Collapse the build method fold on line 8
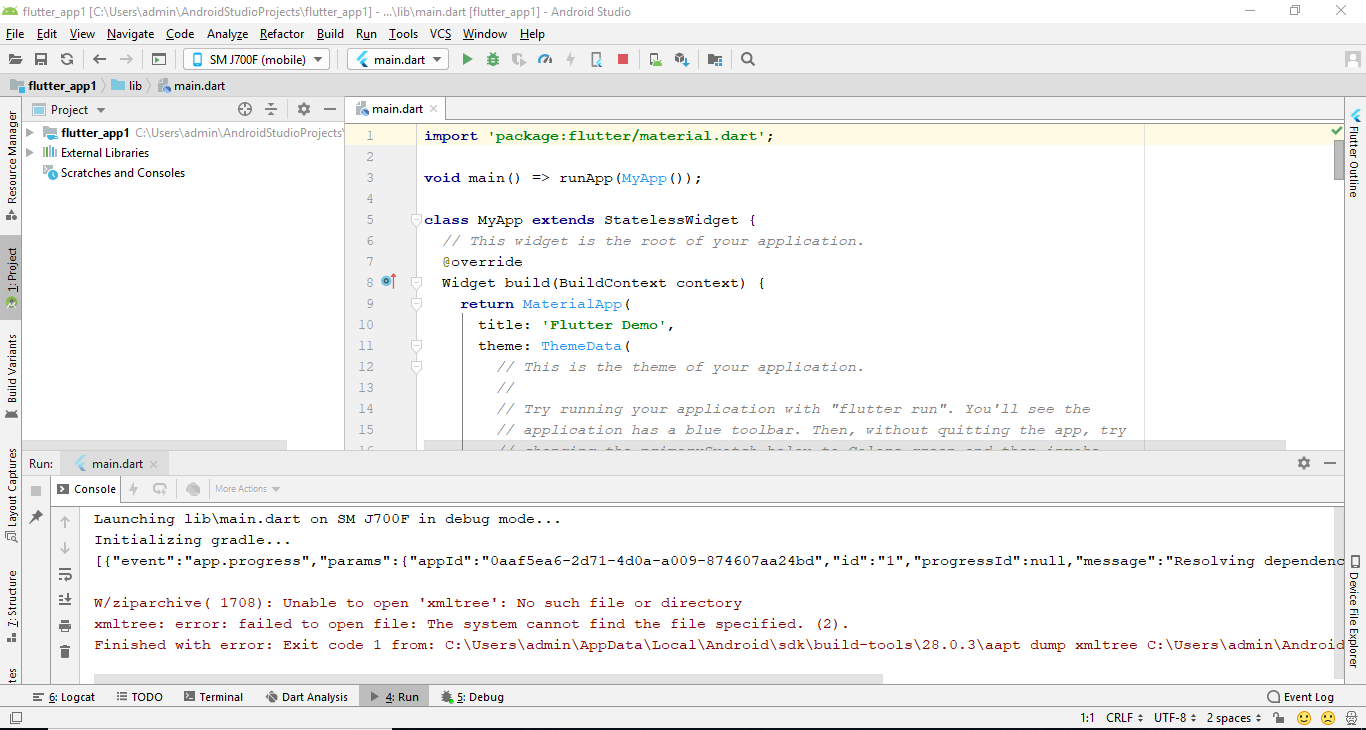The image size is (1366, 730). coord(417,283)
